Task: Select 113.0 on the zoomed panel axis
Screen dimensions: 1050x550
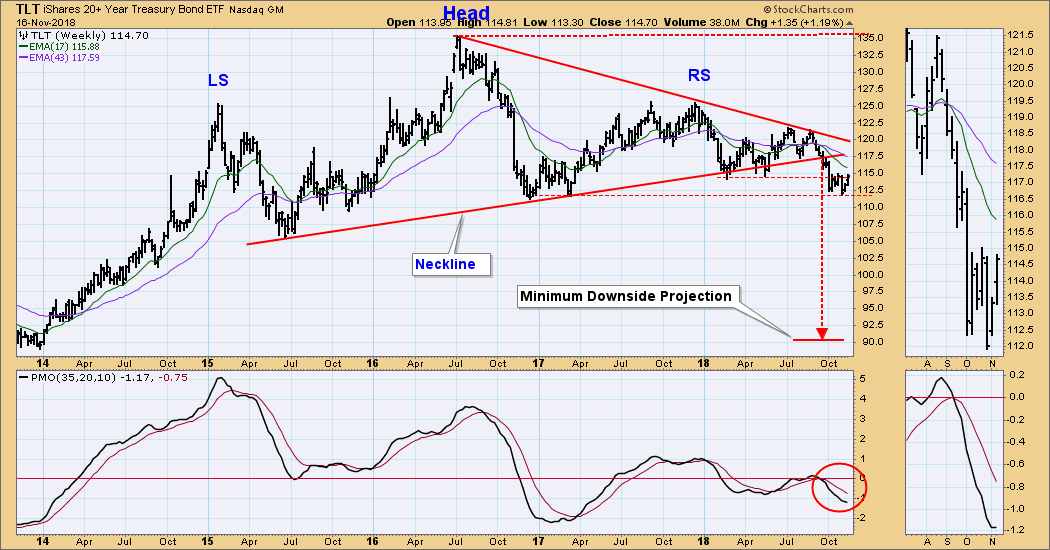Action: point(1021,313)
